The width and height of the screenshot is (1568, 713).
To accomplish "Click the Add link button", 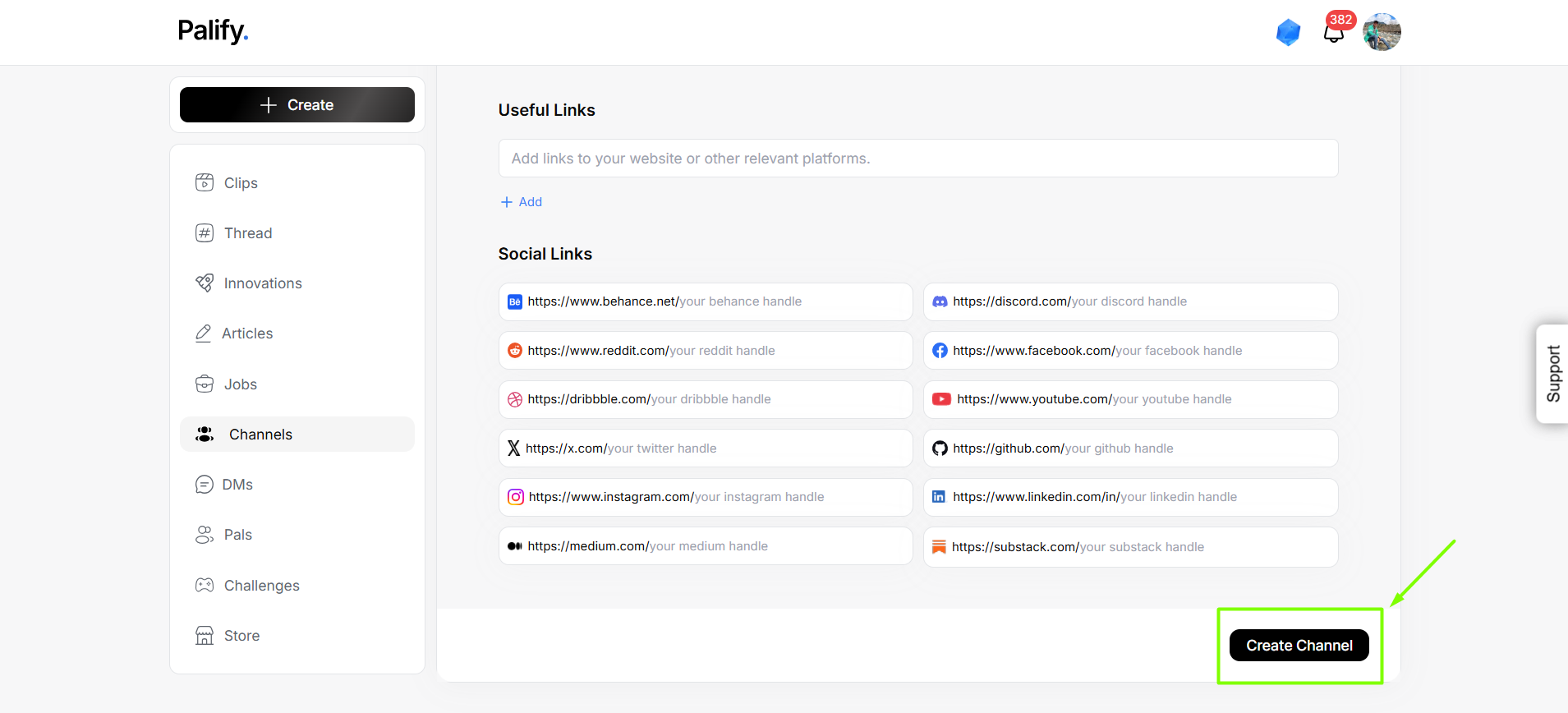I will (522, 202).
